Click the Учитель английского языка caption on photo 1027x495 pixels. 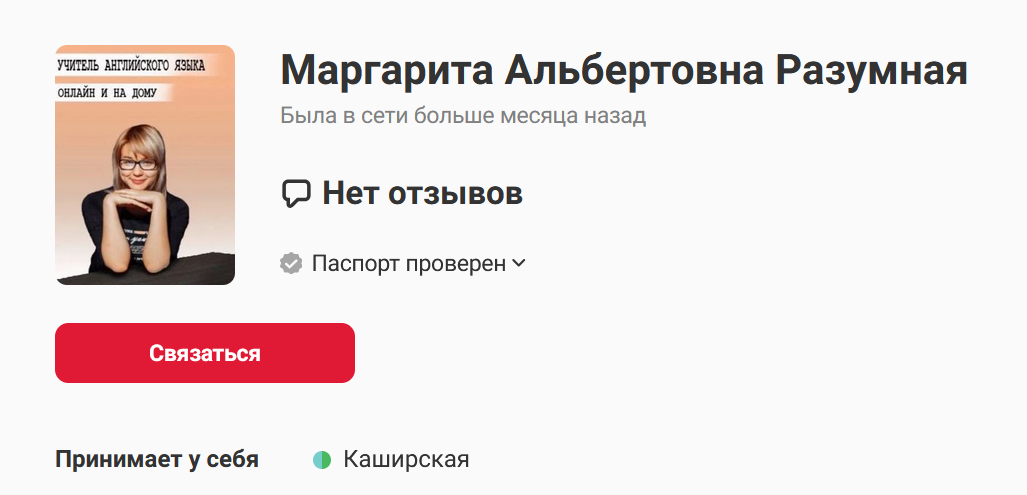point(131,65)
